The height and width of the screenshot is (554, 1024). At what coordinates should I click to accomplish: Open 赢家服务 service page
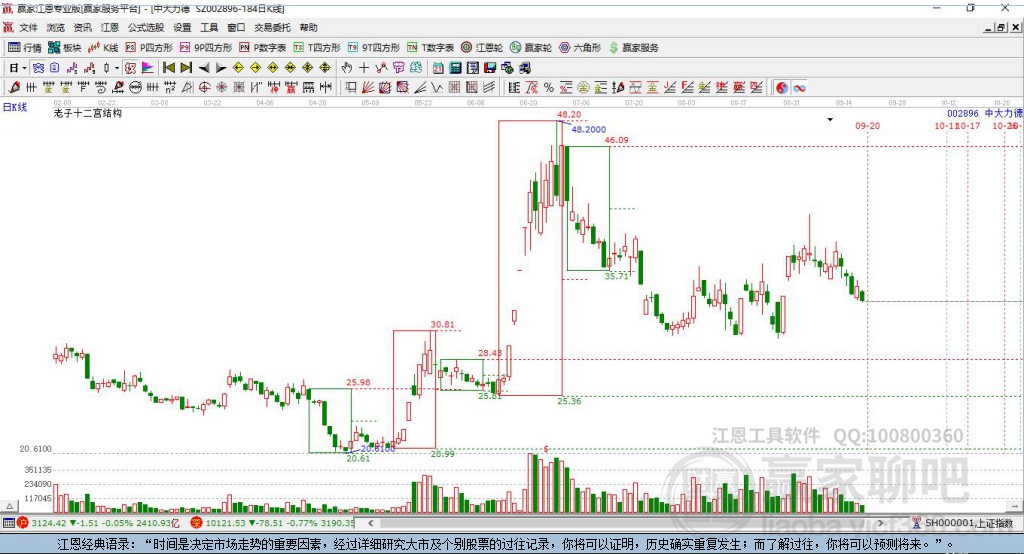633,48
